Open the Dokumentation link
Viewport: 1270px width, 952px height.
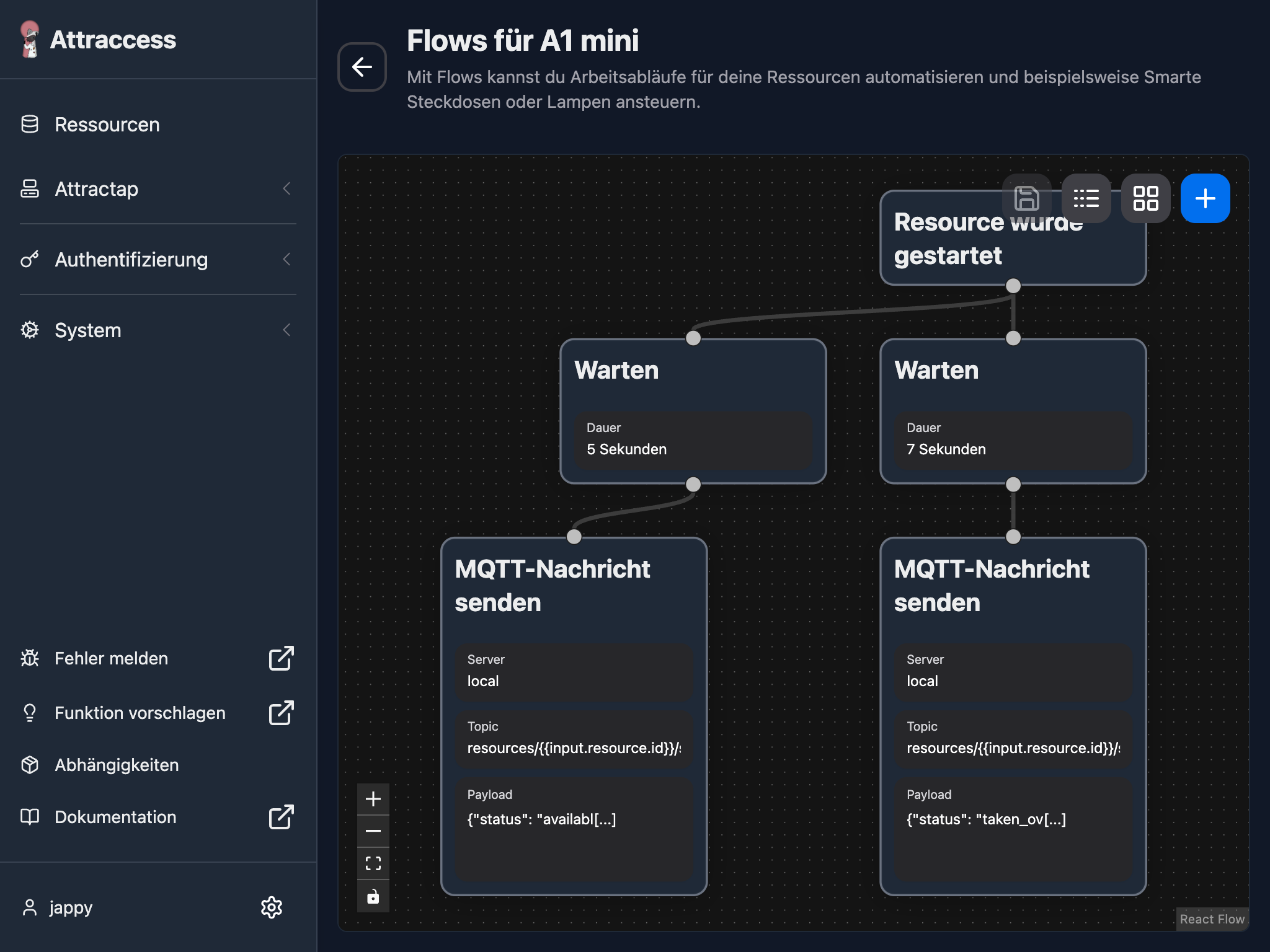click(158, 817)
